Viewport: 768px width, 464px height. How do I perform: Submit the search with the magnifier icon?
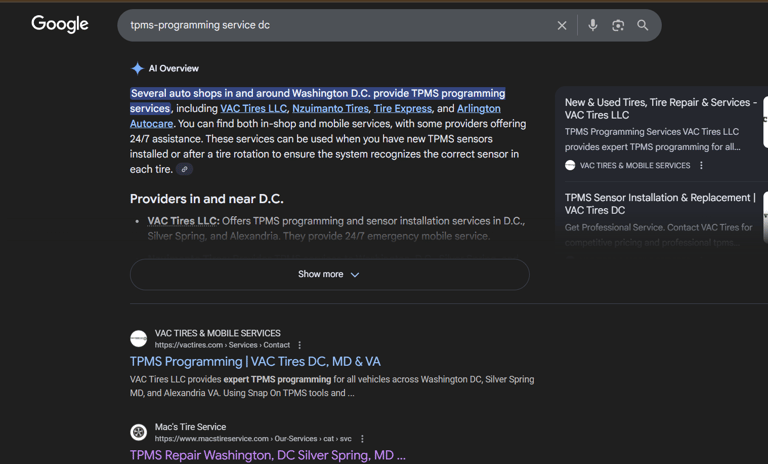pyautogui.click(x=643, y=25)
